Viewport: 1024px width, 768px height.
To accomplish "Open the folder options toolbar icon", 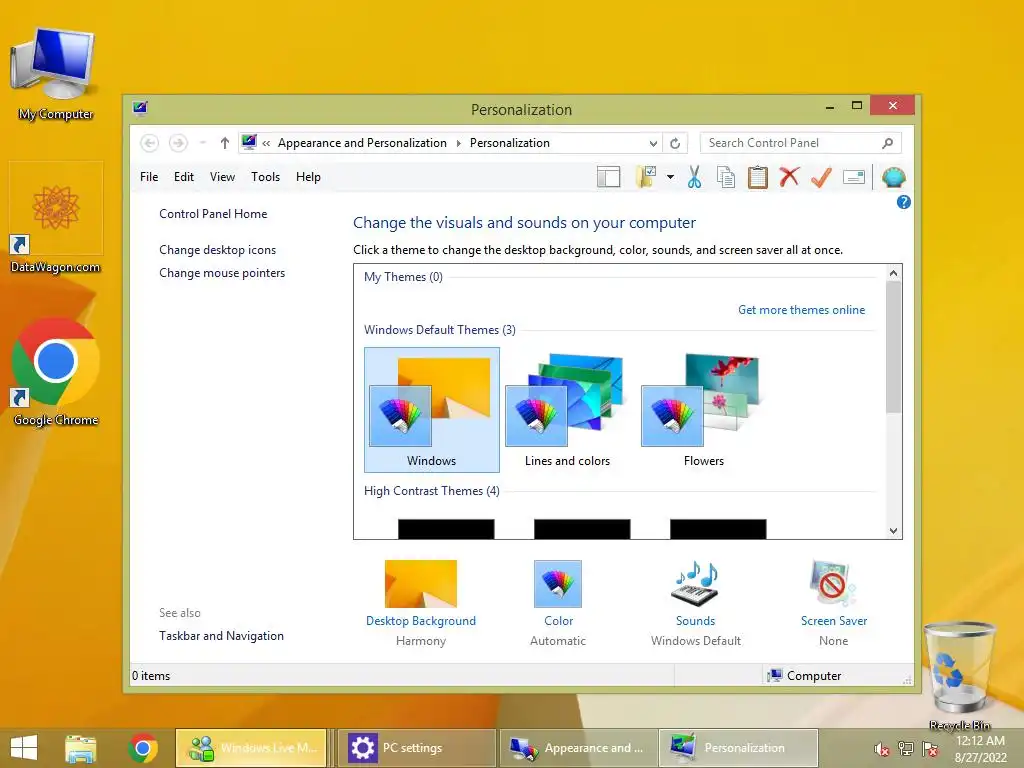I will click(646, 177).
